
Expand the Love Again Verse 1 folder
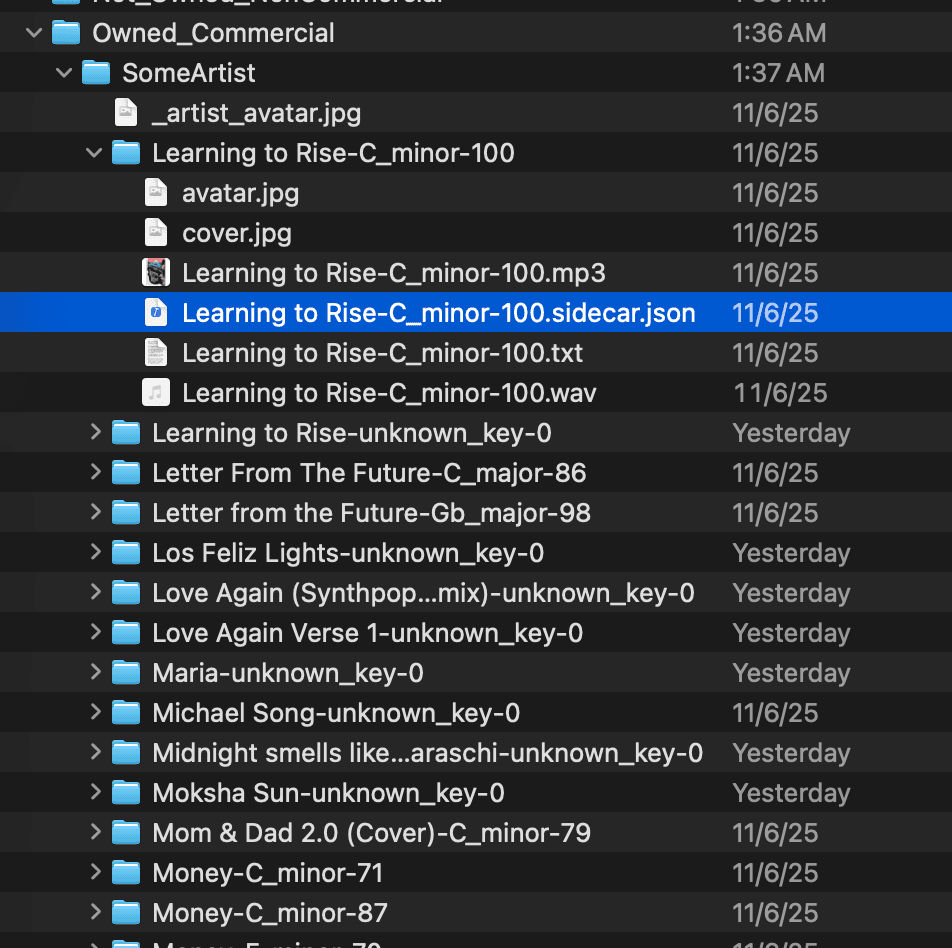(x=95, y=633)
